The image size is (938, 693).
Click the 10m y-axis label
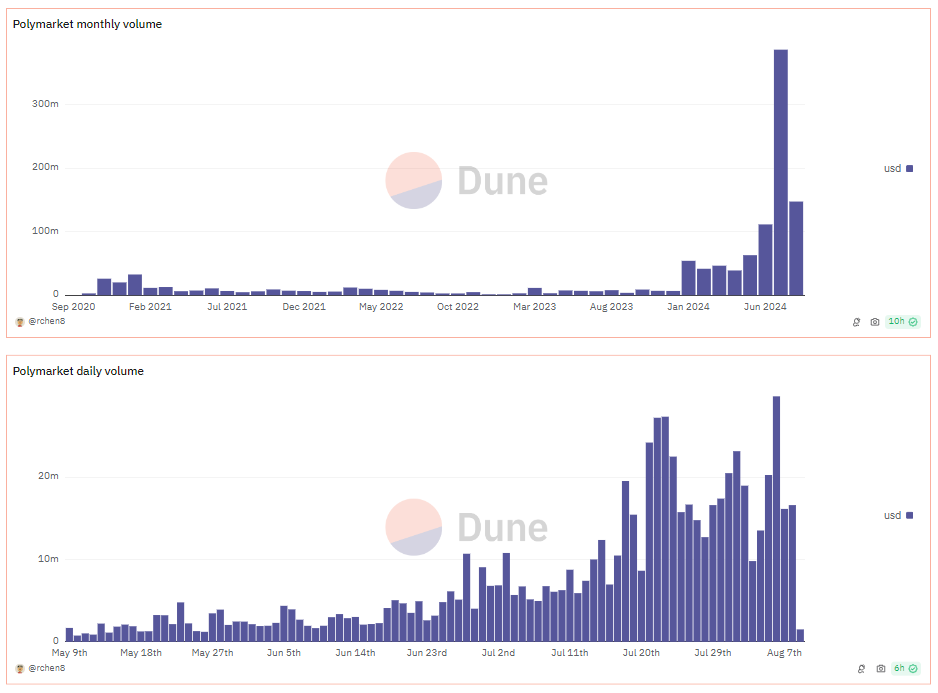pyautogui.click(x=48, y=559)
